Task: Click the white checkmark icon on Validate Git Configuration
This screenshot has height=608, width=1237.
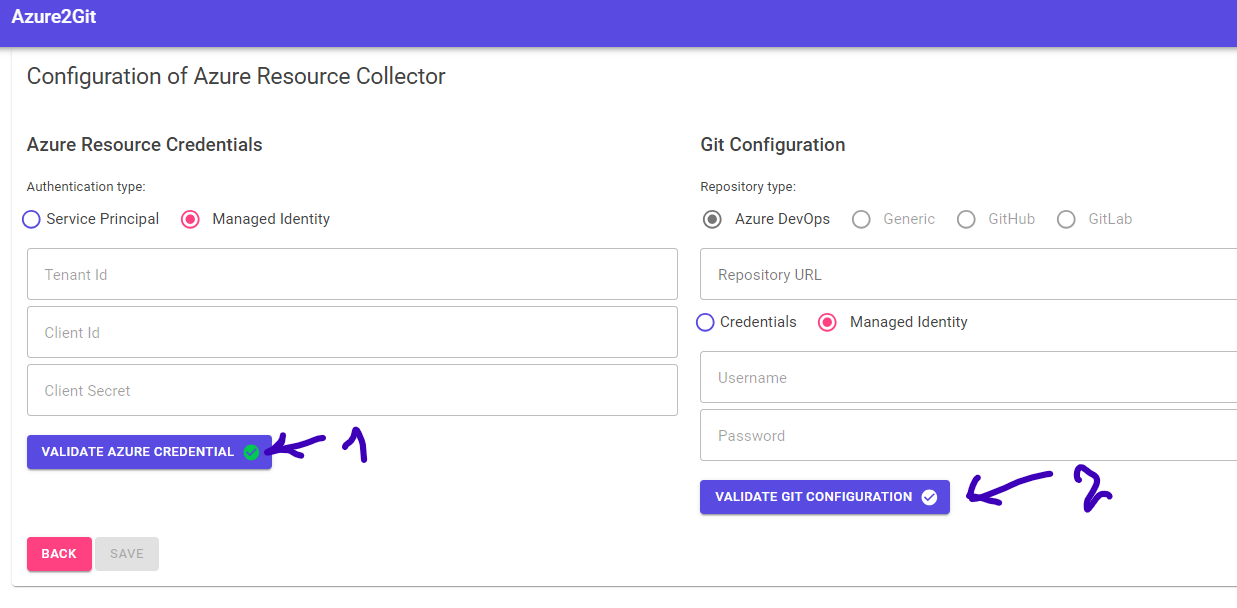Action: 929,497
